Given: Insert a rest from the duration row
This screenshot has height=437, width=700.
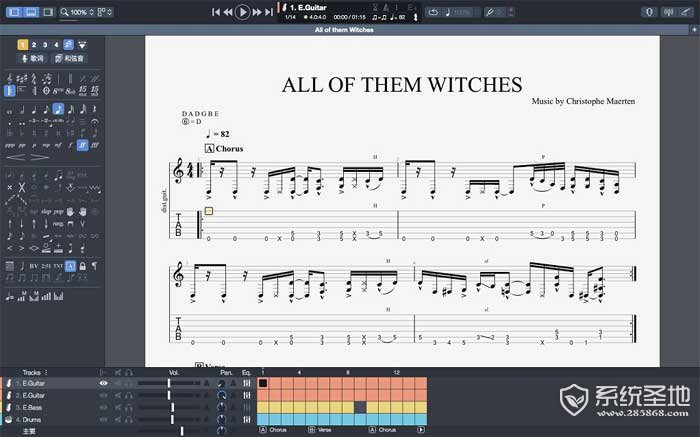Looking at the screenshot, I should click(94, 109).
